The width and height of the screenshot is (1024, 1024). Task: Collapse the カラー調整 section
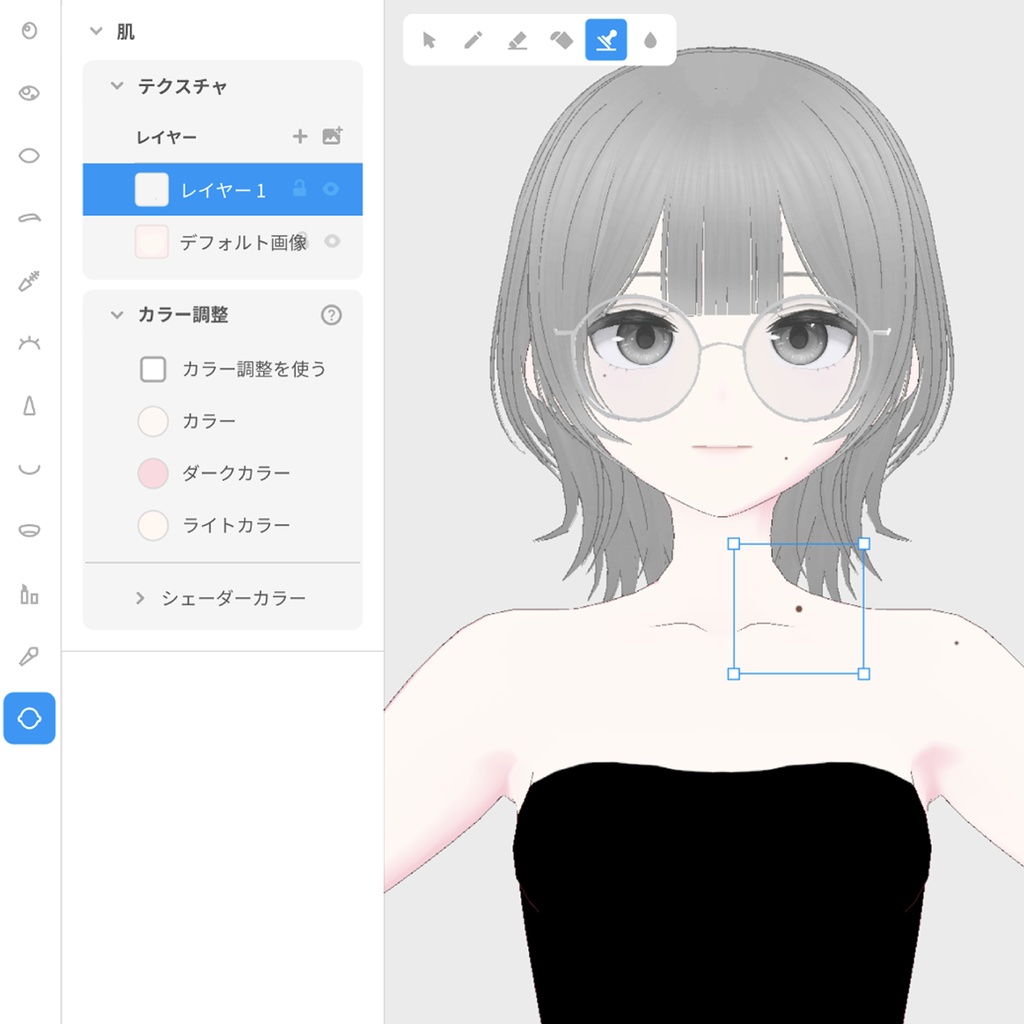[x=117, y=315]
